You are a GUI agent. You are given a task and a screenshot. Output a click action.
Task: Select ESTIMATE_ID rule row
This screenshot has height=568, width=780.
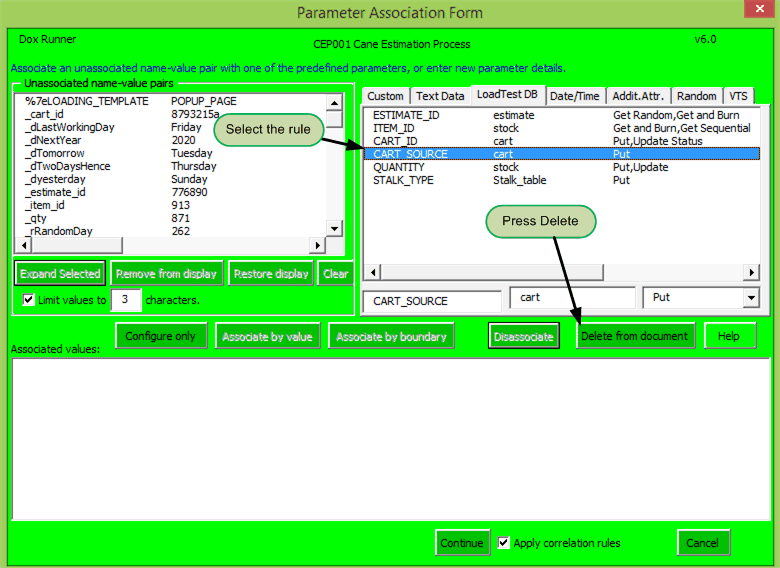pyautogui.click(x=562, y=115)
